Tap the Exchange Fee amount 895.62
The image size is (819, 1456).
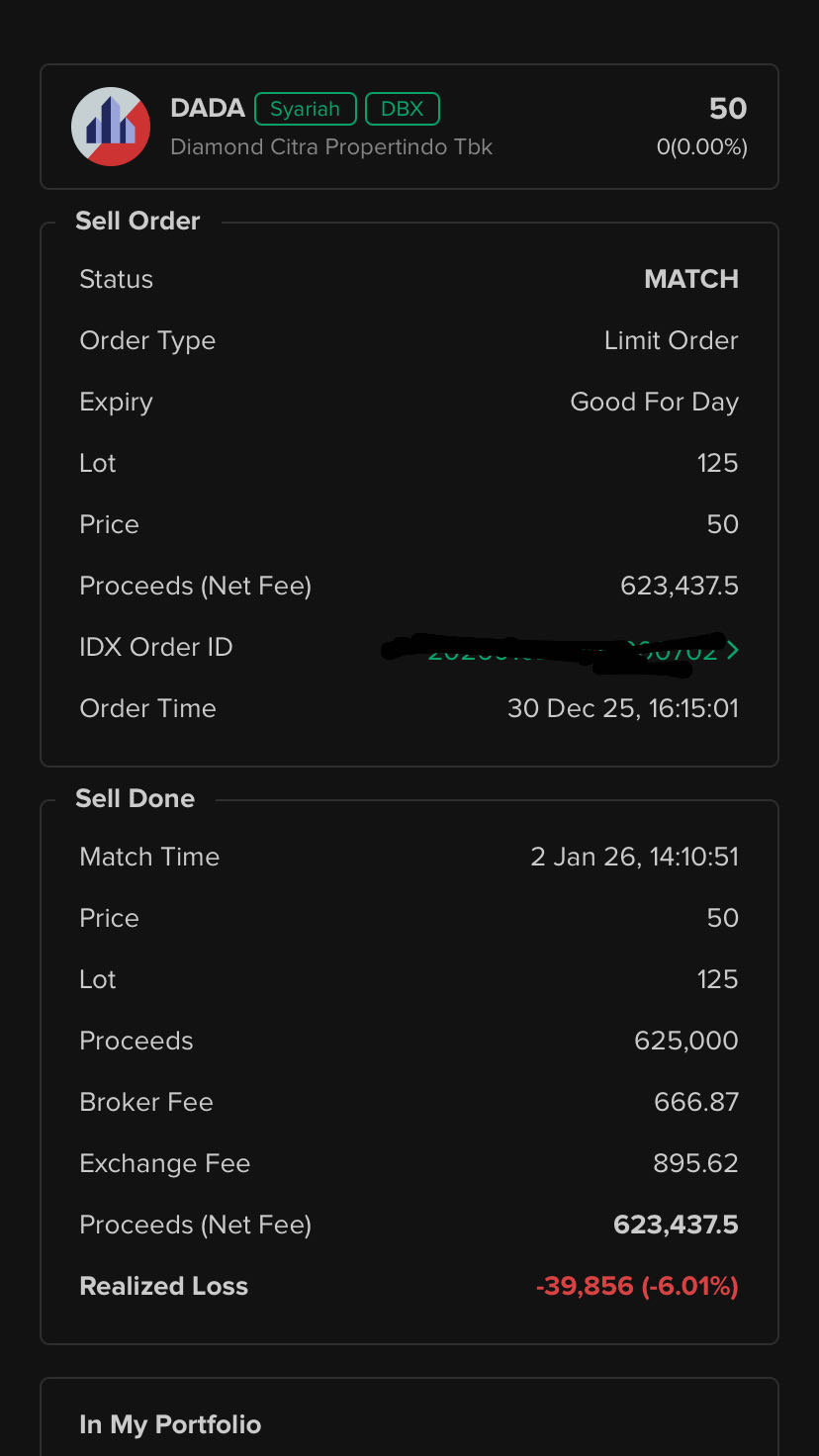(x=695, y=1163)
